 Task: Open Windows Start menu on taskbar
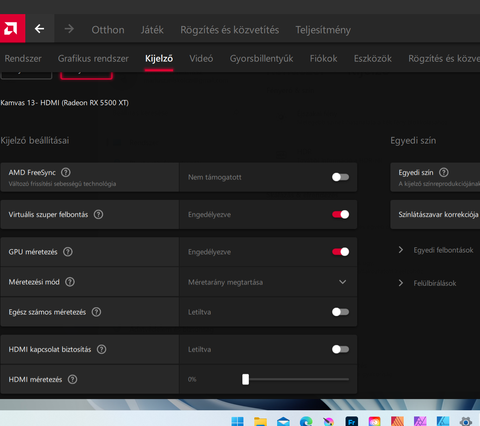tap(238, 421)
